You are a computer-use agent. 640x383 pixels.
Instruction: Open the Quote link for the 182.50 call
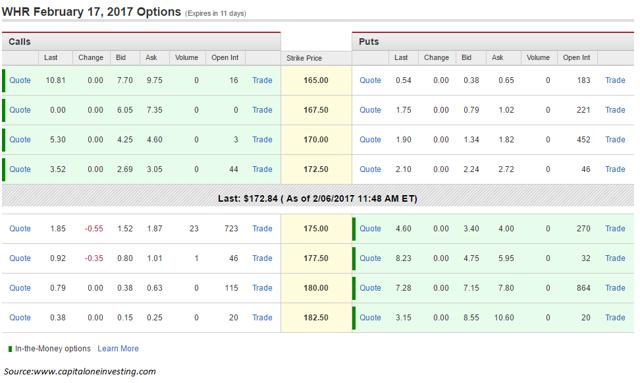tap(20, 318)
